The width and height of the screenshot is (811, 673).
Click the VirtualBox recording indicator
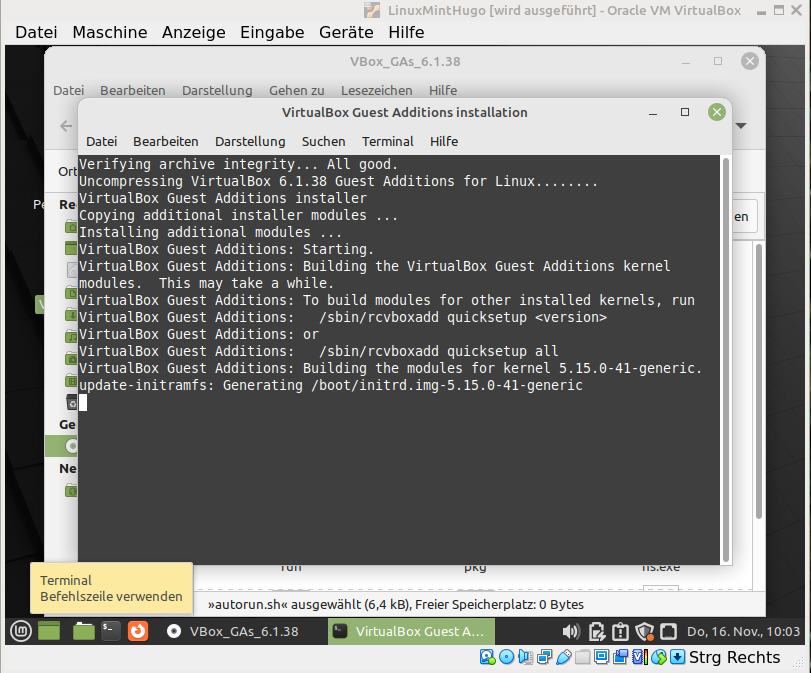[x=621, y=657]
